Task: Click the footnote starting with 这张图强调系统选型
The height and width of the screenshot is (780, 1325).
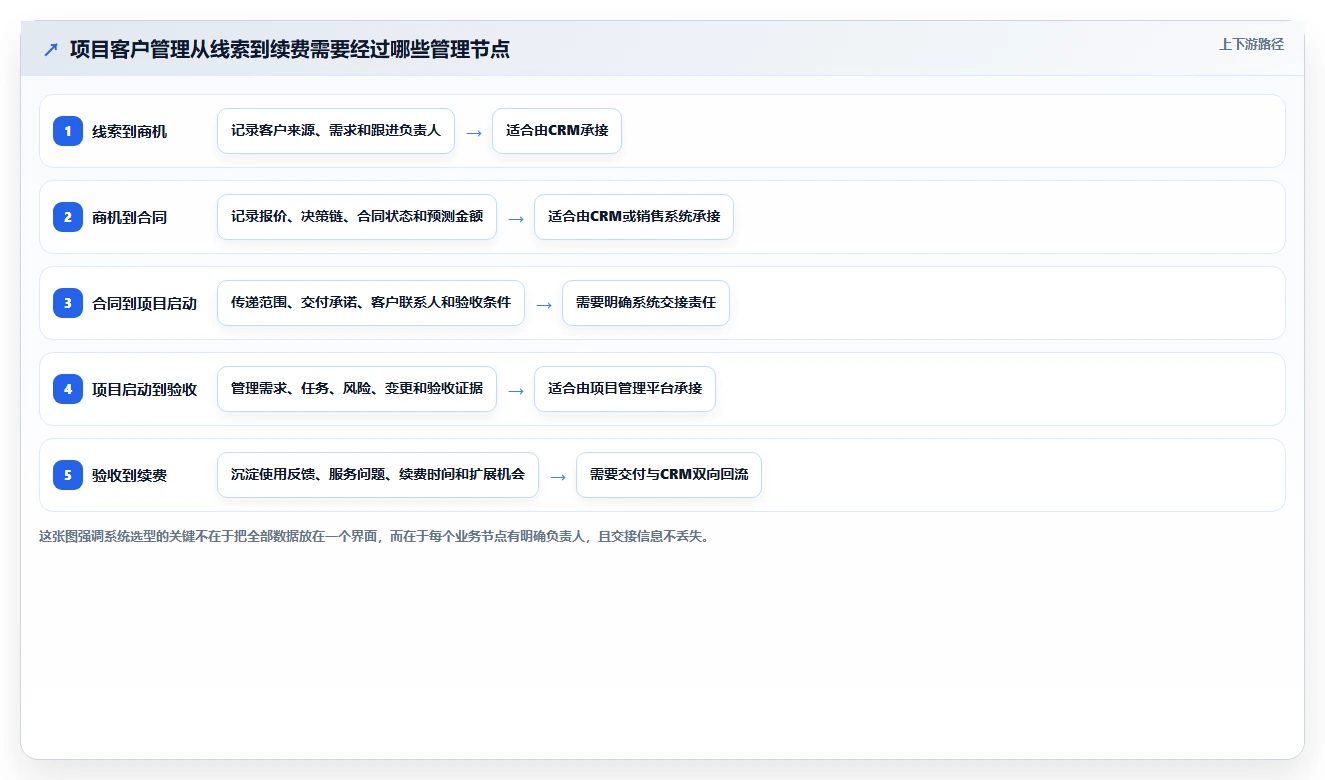Action: coord(374,536)
